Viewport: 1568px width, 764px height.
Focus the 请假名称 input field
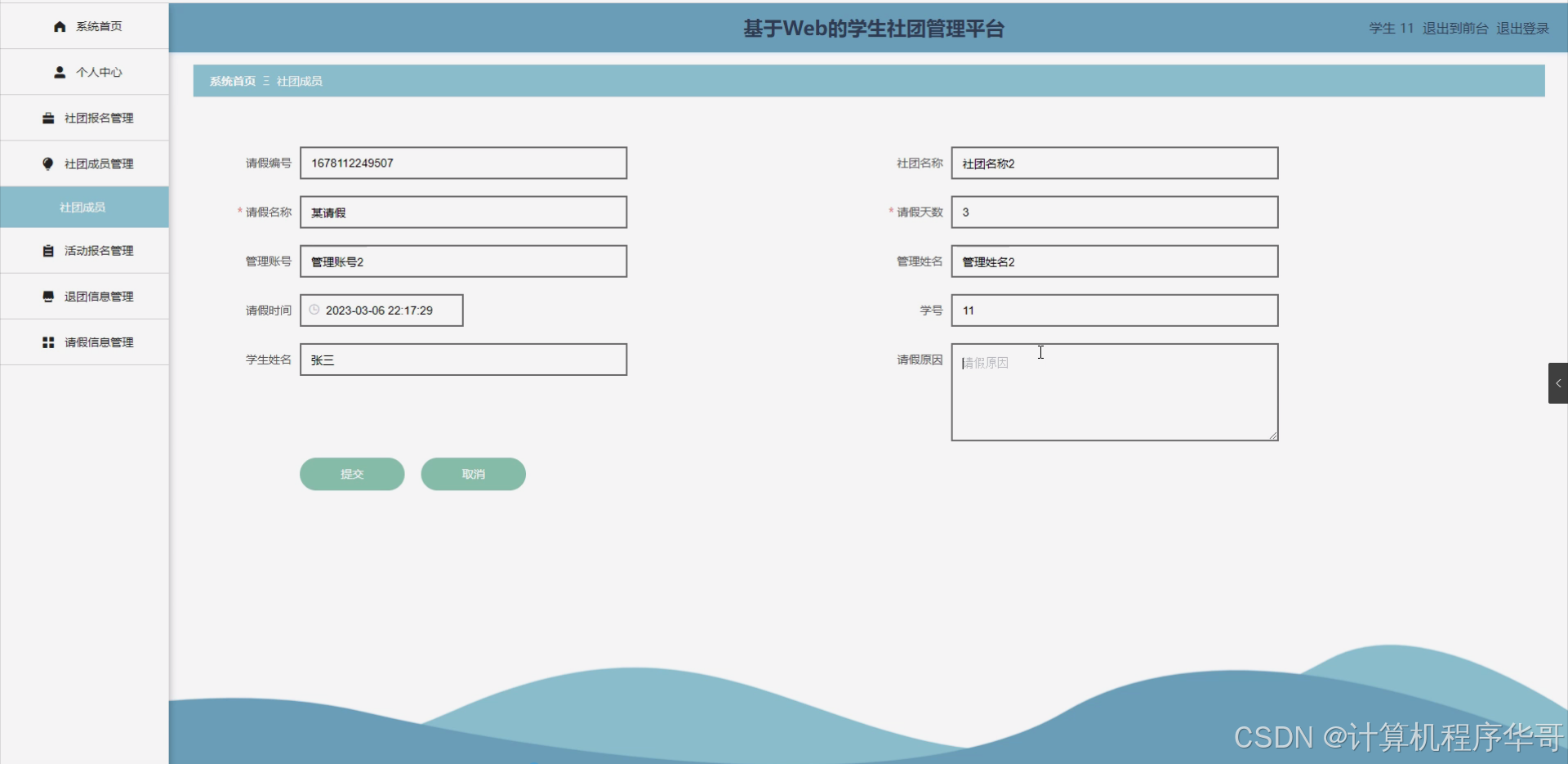(x=463, y=212)
